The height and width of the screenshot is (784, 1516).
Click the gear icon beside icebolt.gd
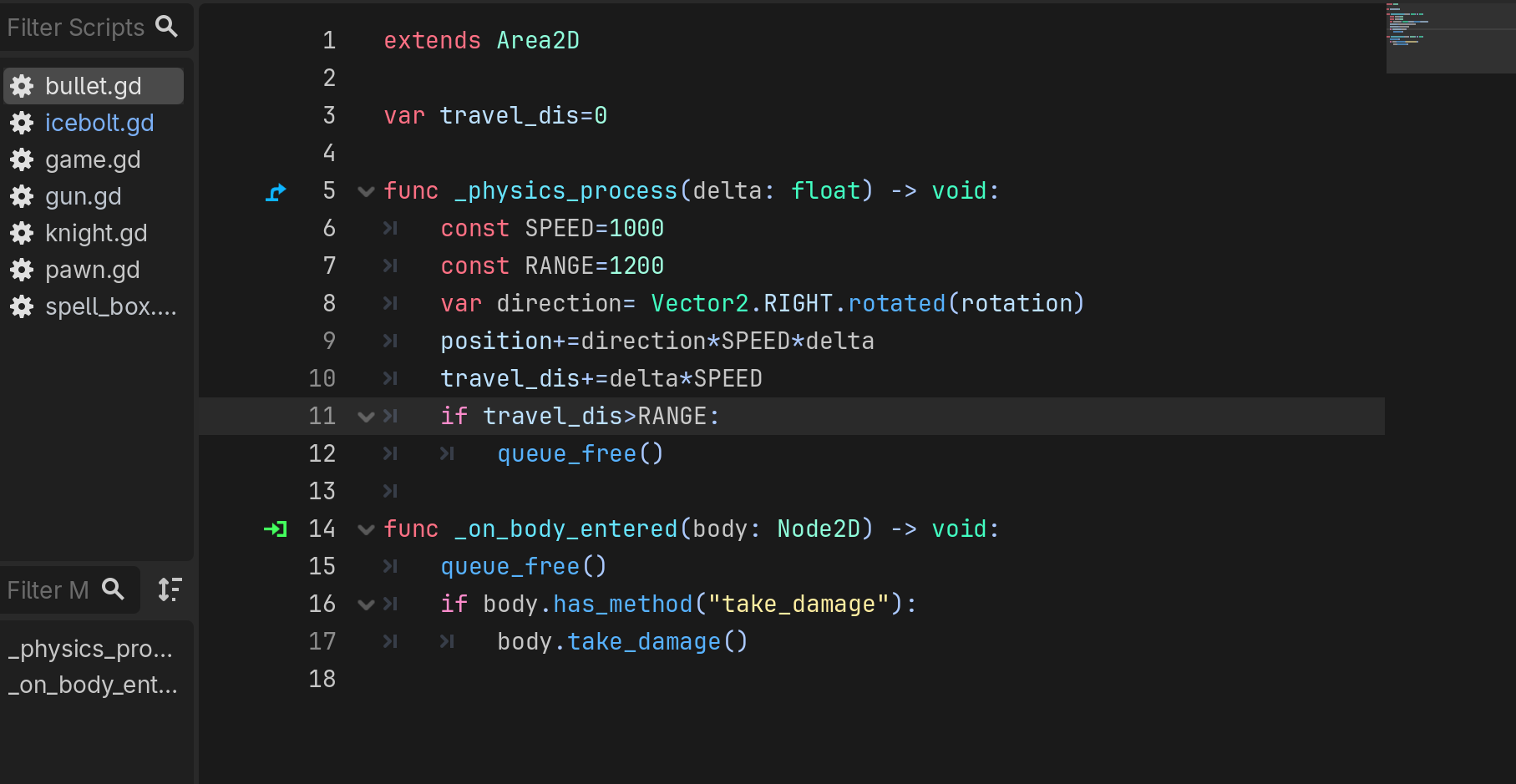pyautogui.click(x=22, y=123)
